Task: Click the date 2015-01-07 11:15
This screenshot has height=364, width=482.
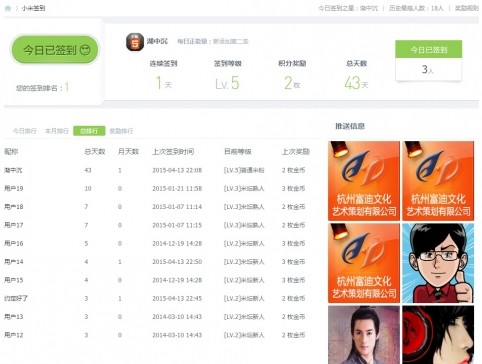Action: tap(177, 225)
